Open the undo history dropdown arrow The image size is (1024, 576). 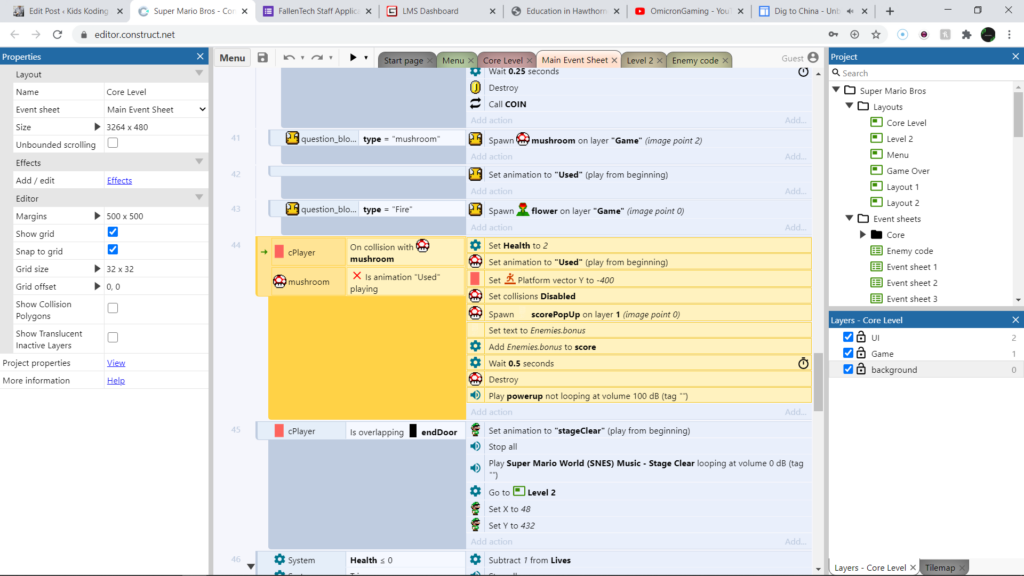[302, 57]
